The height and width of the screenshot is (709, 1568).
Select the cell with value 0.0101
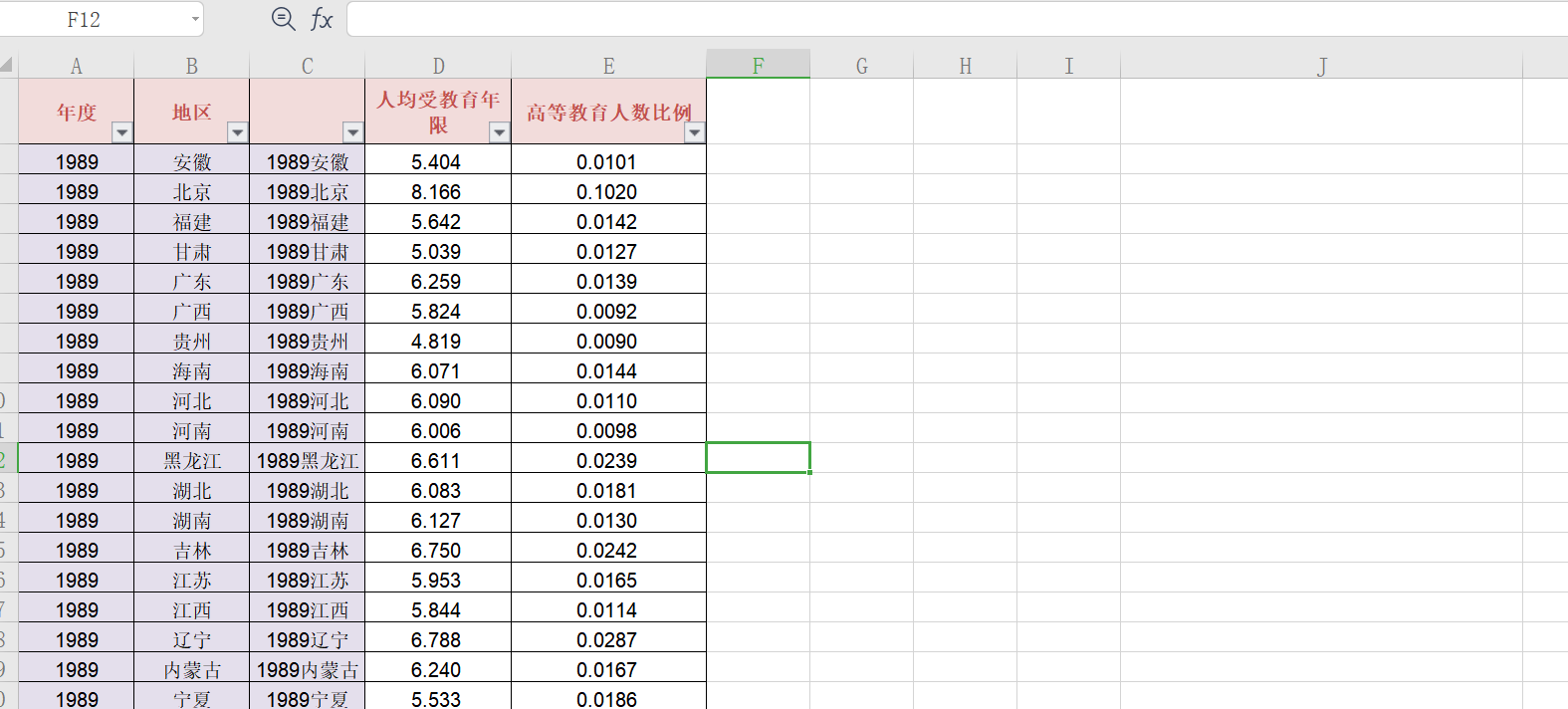click(x=609, y=161)
